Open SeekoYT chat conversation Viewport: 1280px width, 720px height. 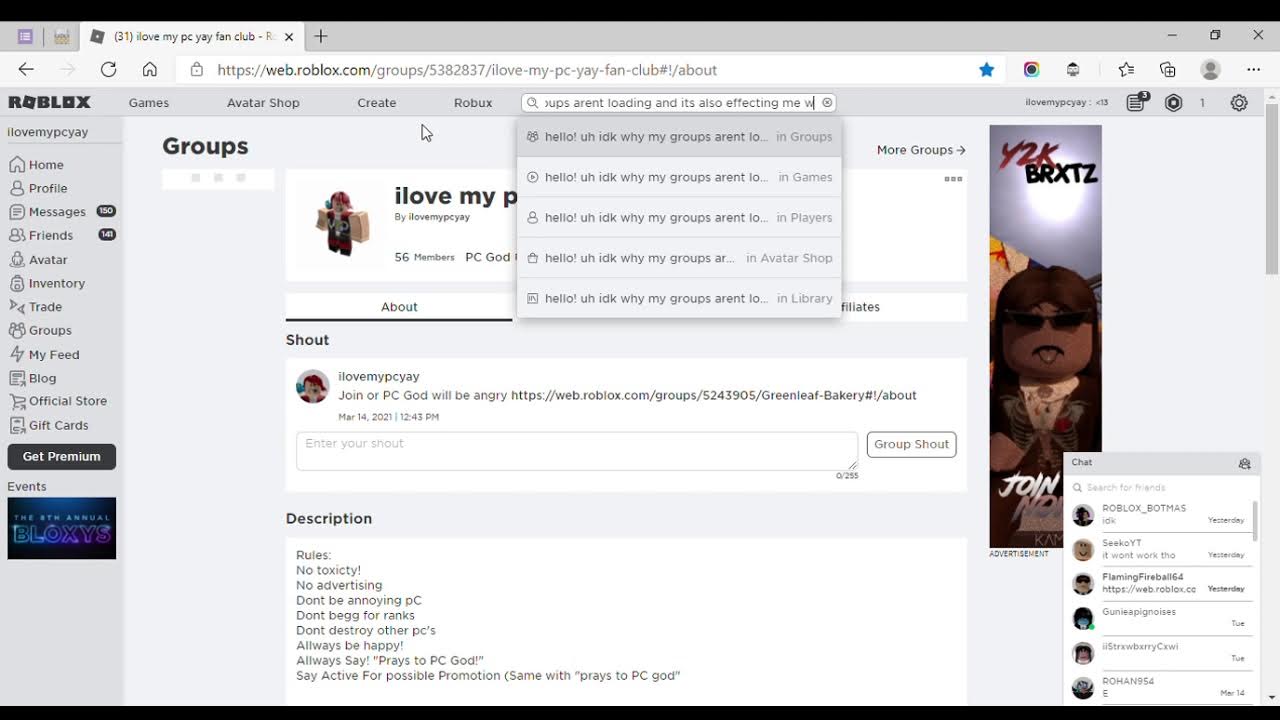tap(1160, 549)
